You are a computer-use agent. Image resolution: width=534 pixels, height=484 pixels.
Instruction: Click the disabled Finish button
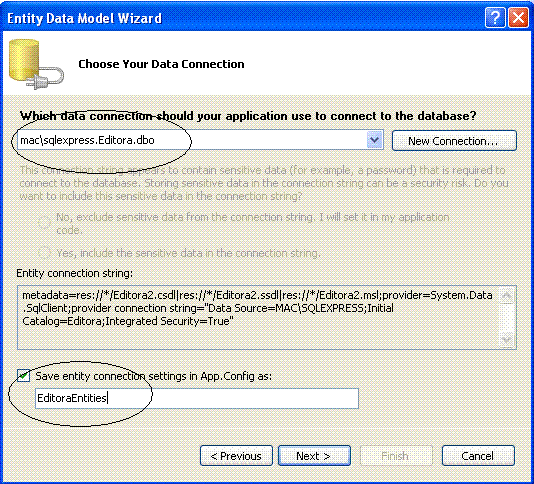pos(396,455)
